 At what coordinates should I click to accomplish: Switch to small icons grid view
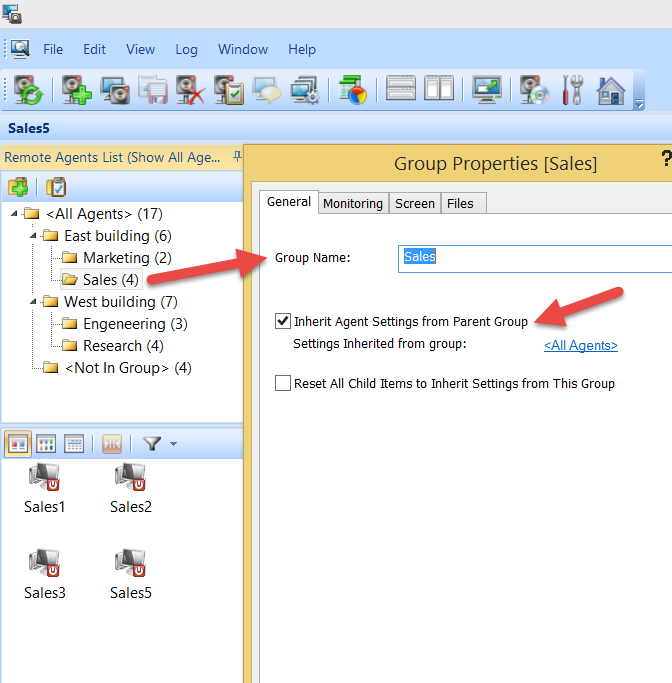46,444
